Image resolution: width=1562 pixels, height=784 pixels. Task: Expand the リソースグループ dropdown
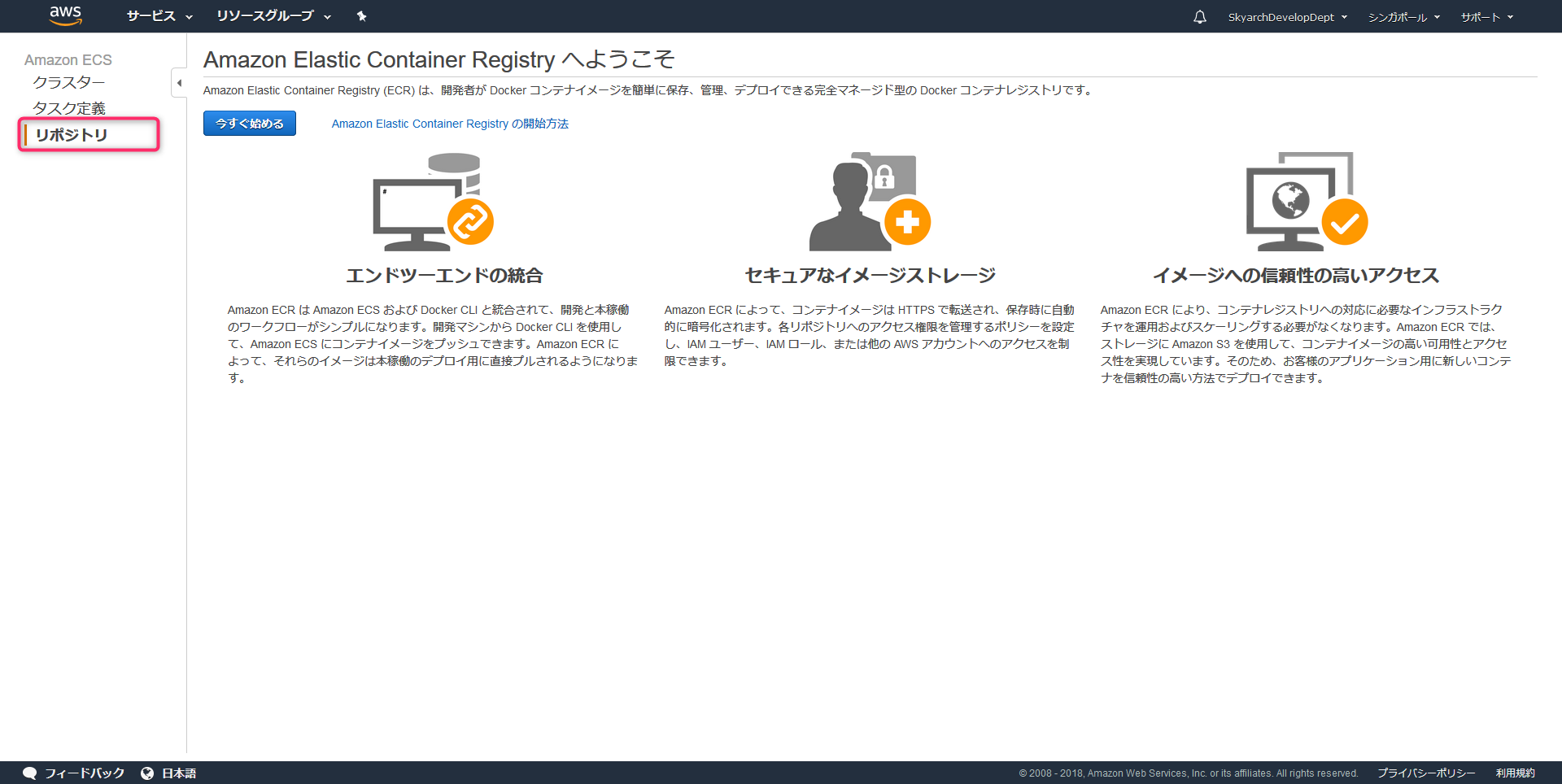[273, 16]
